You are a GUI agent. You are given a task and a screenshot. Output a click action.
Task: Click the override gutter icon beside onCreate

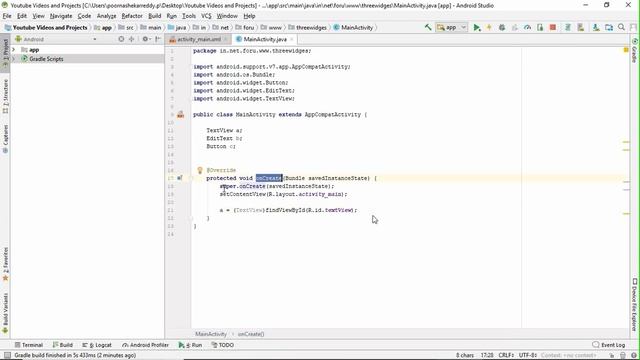point(180,178)
